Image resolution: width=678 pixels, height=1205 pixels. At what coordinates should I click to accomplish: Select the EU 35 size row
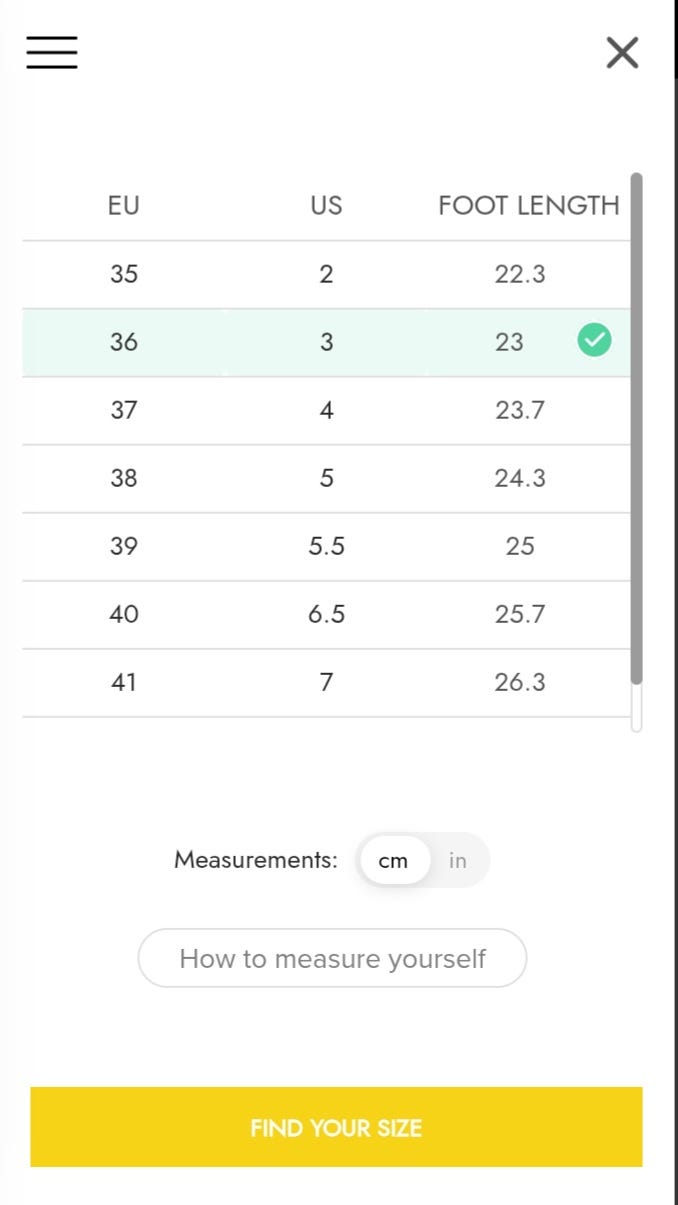point(124,274)
